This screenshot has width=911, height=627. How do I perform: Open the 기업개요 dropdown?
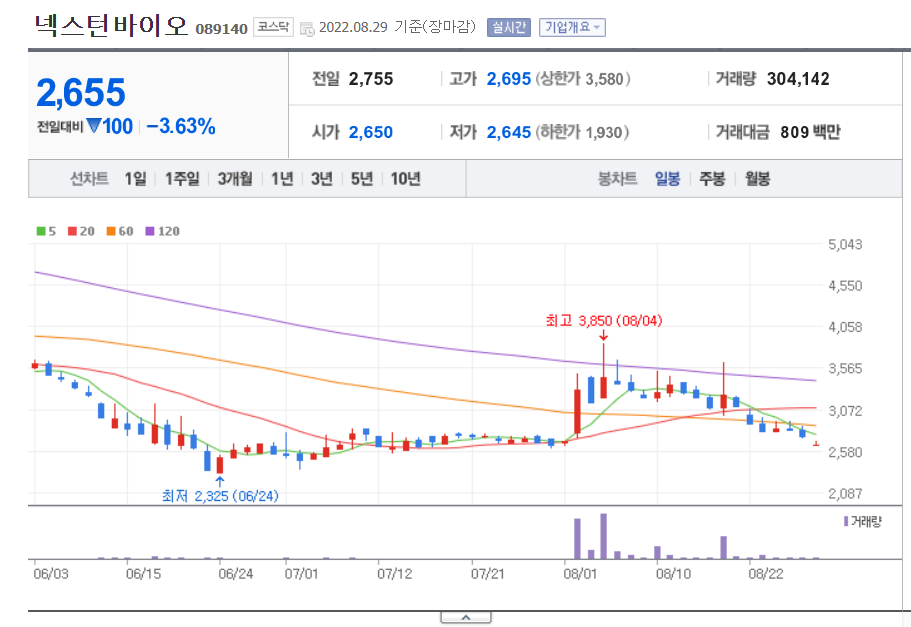click(572, 27)
